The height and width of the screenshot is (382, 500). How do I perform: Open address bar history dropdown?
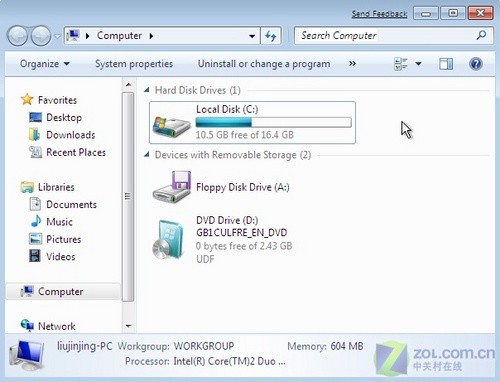[252, 36]
